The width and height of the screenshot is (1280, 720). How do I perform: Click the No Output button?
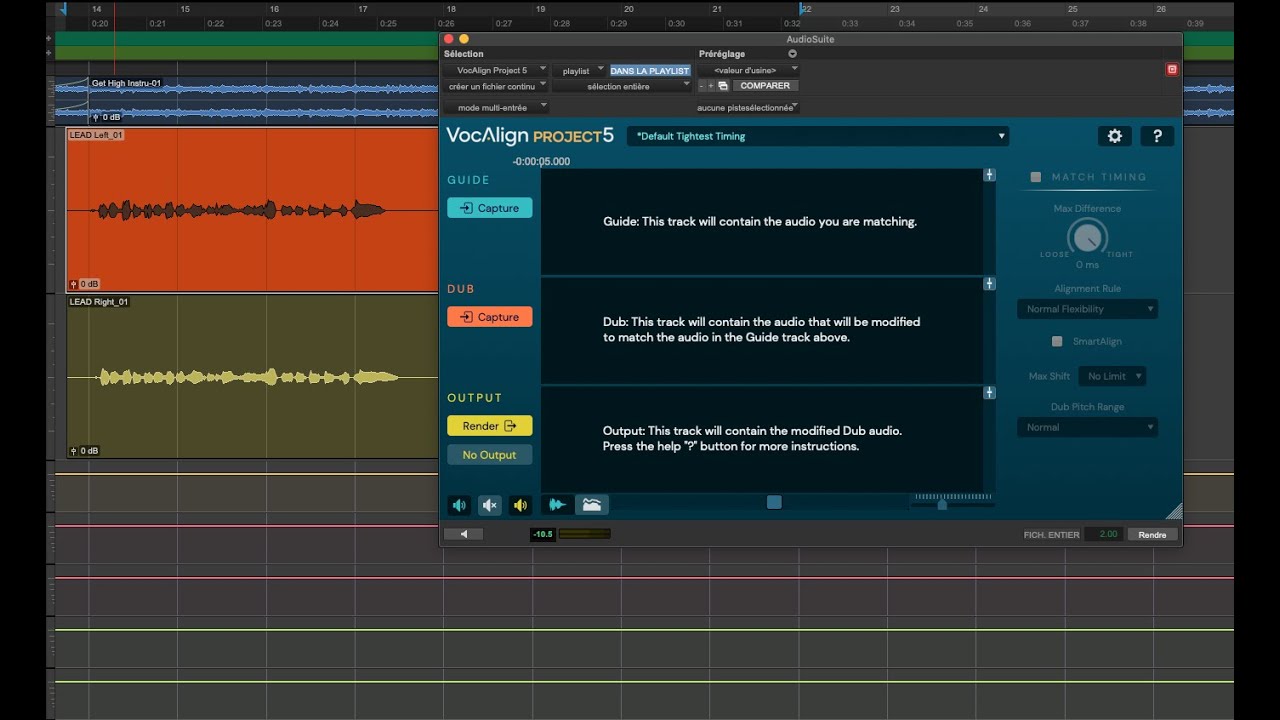(490, 455)
